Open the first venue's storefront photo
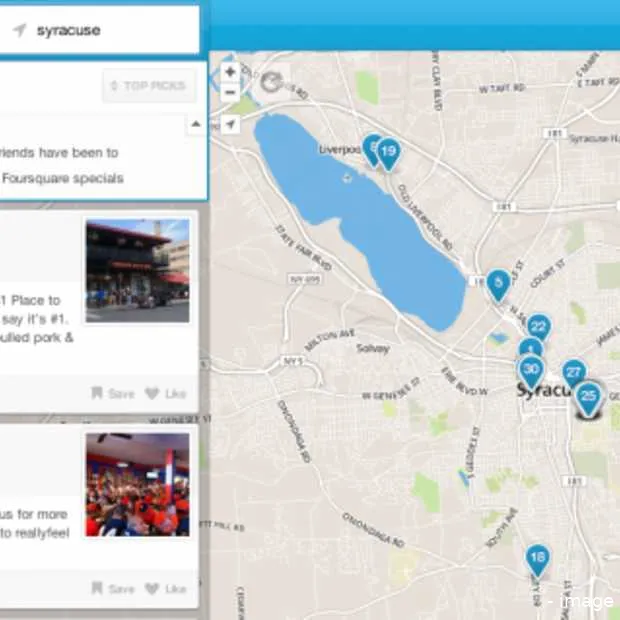 [137, 271]
